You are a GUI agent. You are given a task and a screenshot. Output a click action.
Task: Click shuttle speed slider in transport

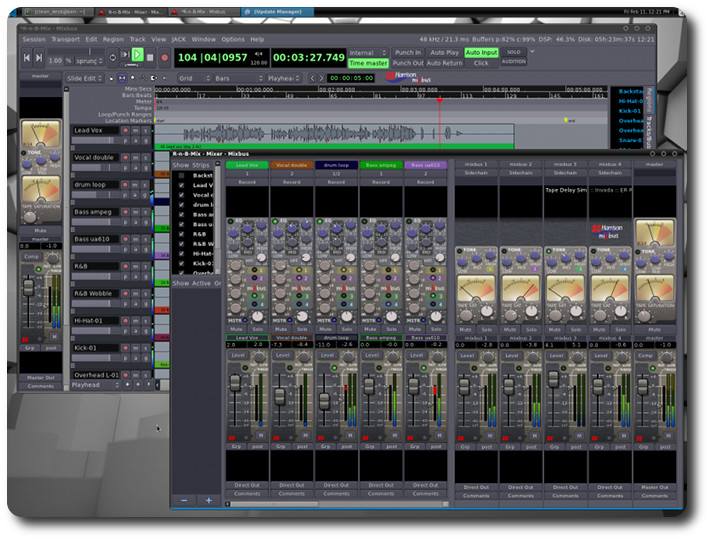[76, 51]
